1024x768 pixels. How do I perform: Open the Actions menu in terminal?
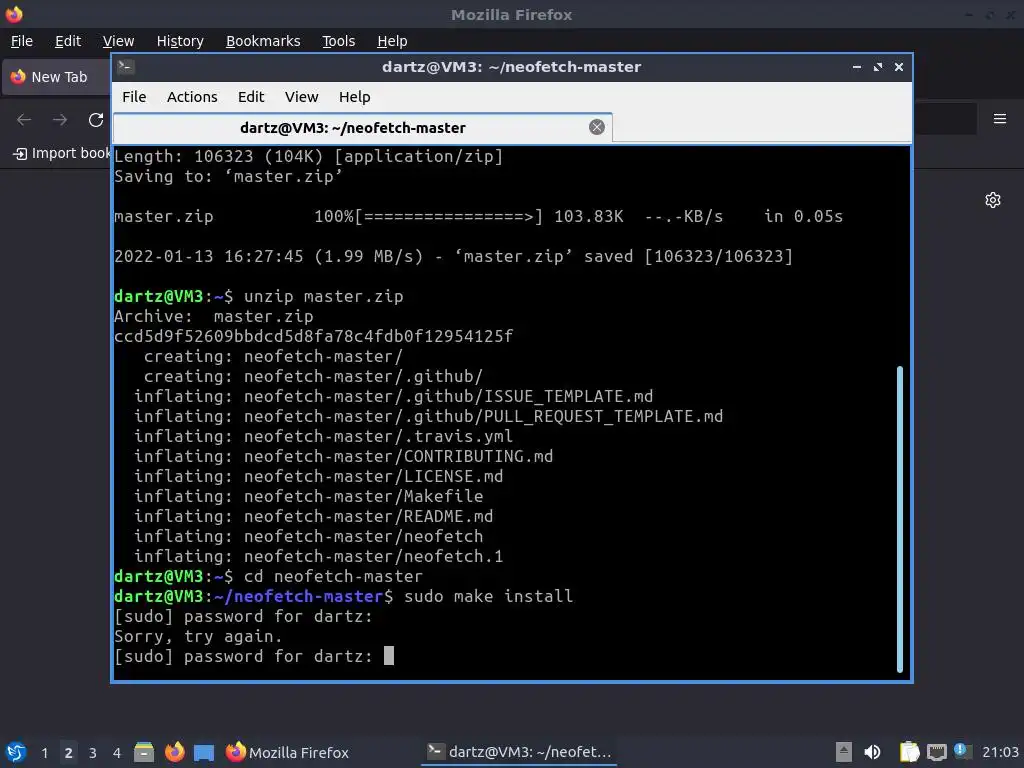(192, 97)
